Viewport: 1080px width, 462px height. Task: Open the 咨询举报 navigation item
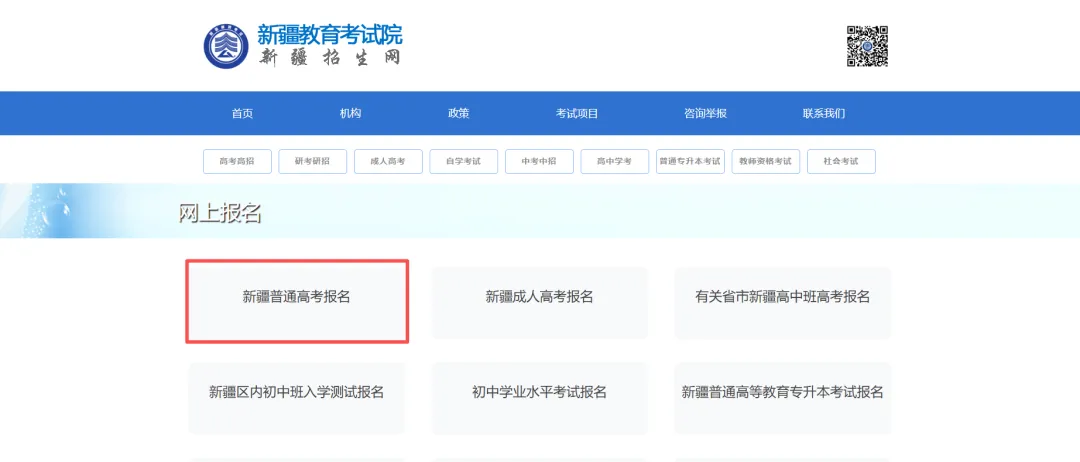[x=705, y=114]
